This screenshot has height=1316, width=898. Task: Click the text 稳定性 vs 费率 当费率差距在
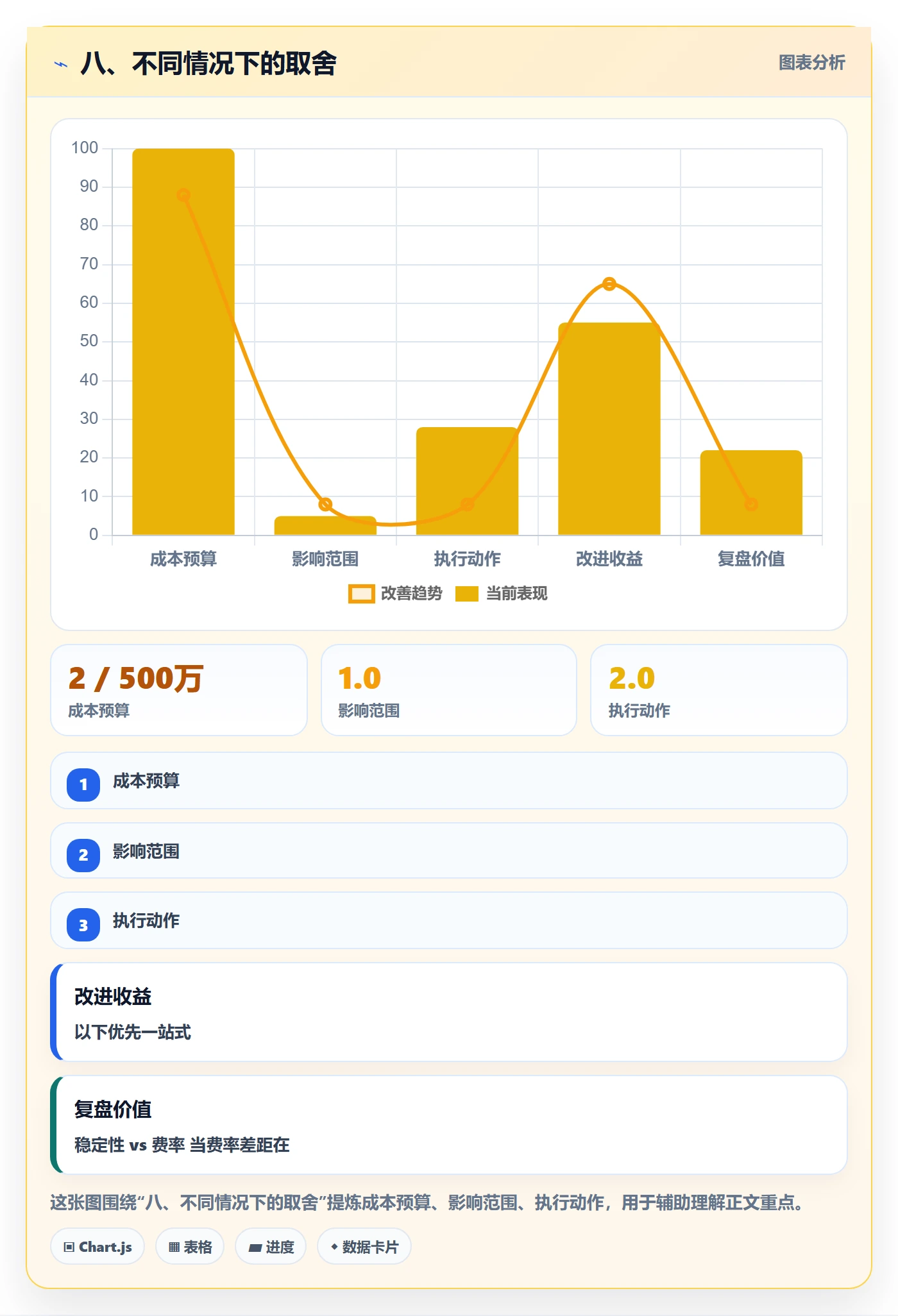click(182, 1145)
